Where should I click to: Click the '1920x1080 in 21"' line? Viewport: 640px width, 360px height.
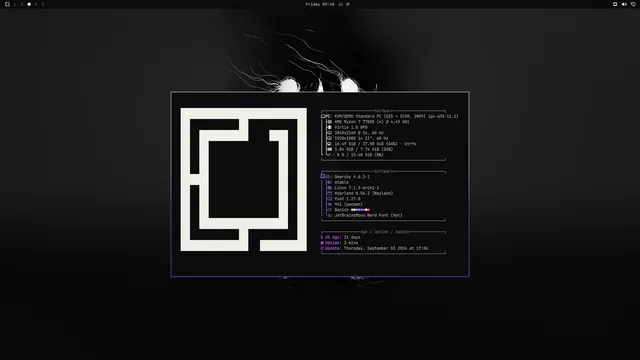tap(361, 138)
